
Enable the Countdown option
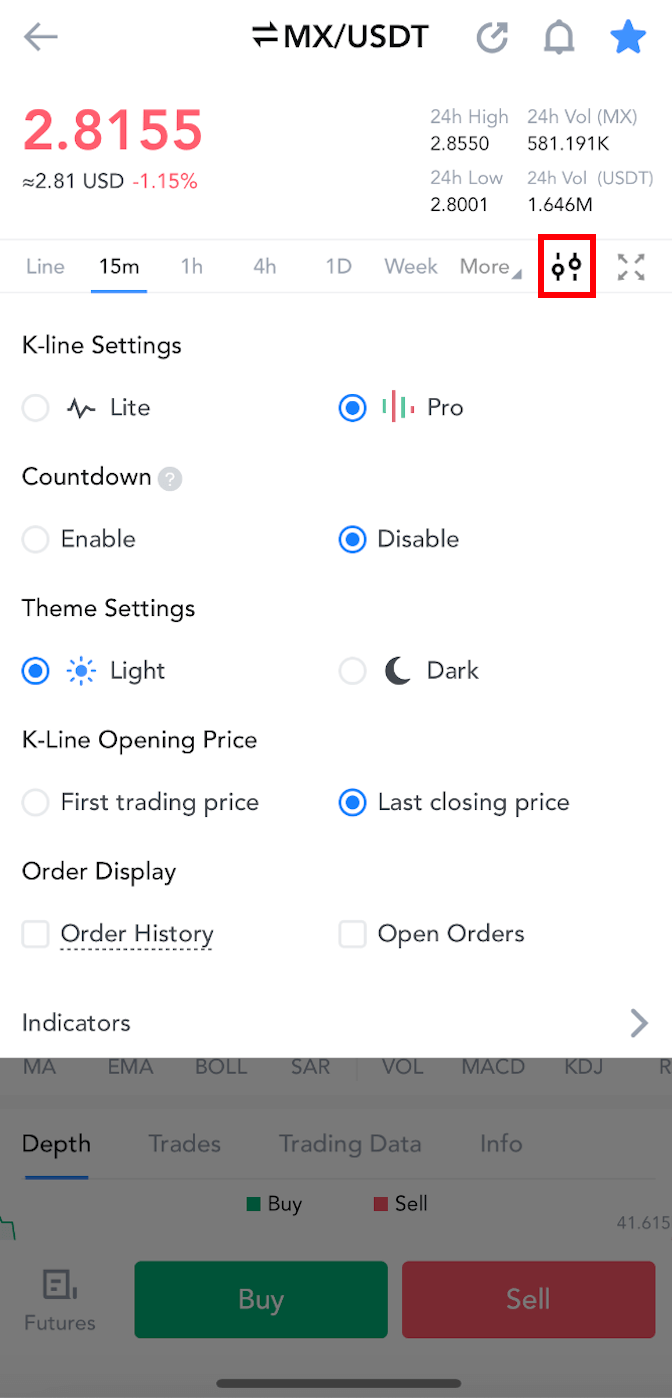[x=36, y=540]
